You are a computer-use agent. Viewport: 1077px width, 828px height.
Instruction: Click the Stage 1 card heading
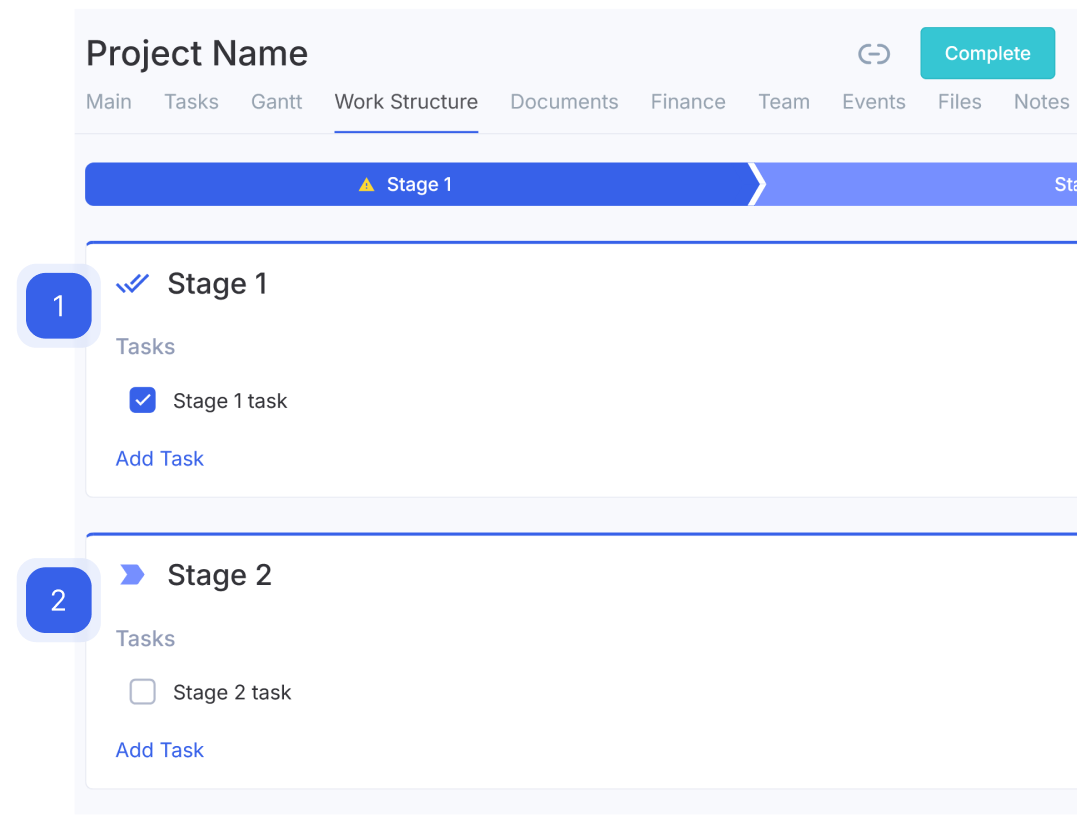click(x=217, y=283)
